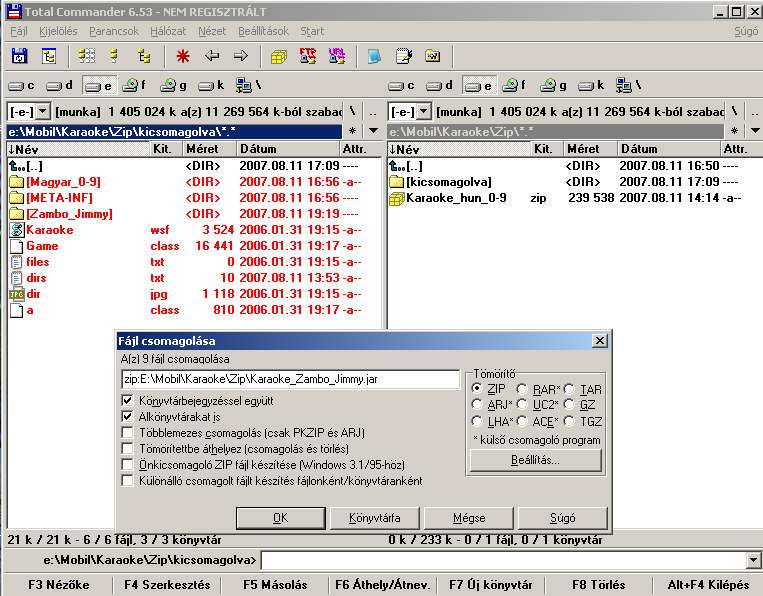
Task: Click the [Magyar_0-9] folder row
Action: coord(195,182)
